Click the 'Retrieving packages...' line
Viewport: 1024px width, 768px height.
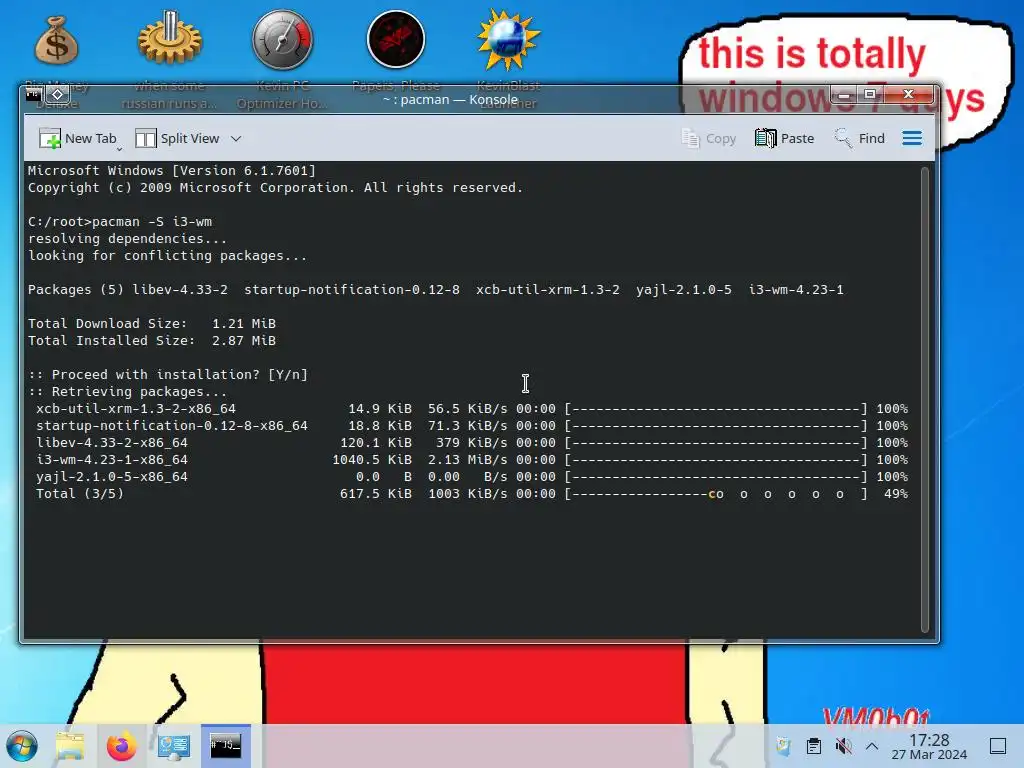coord(127,391)
